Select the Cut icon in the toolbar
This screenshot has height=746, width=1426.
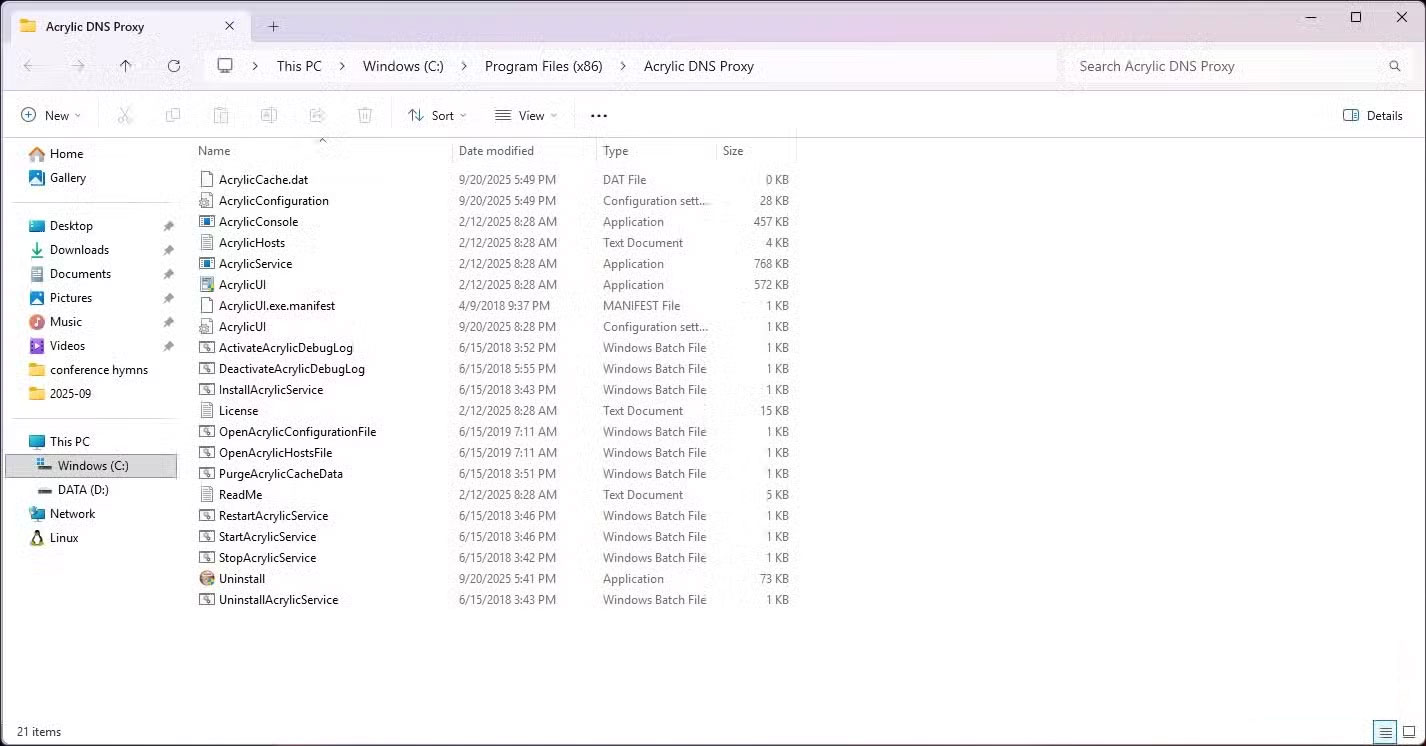pyautogui.click(x=124, y=115)
